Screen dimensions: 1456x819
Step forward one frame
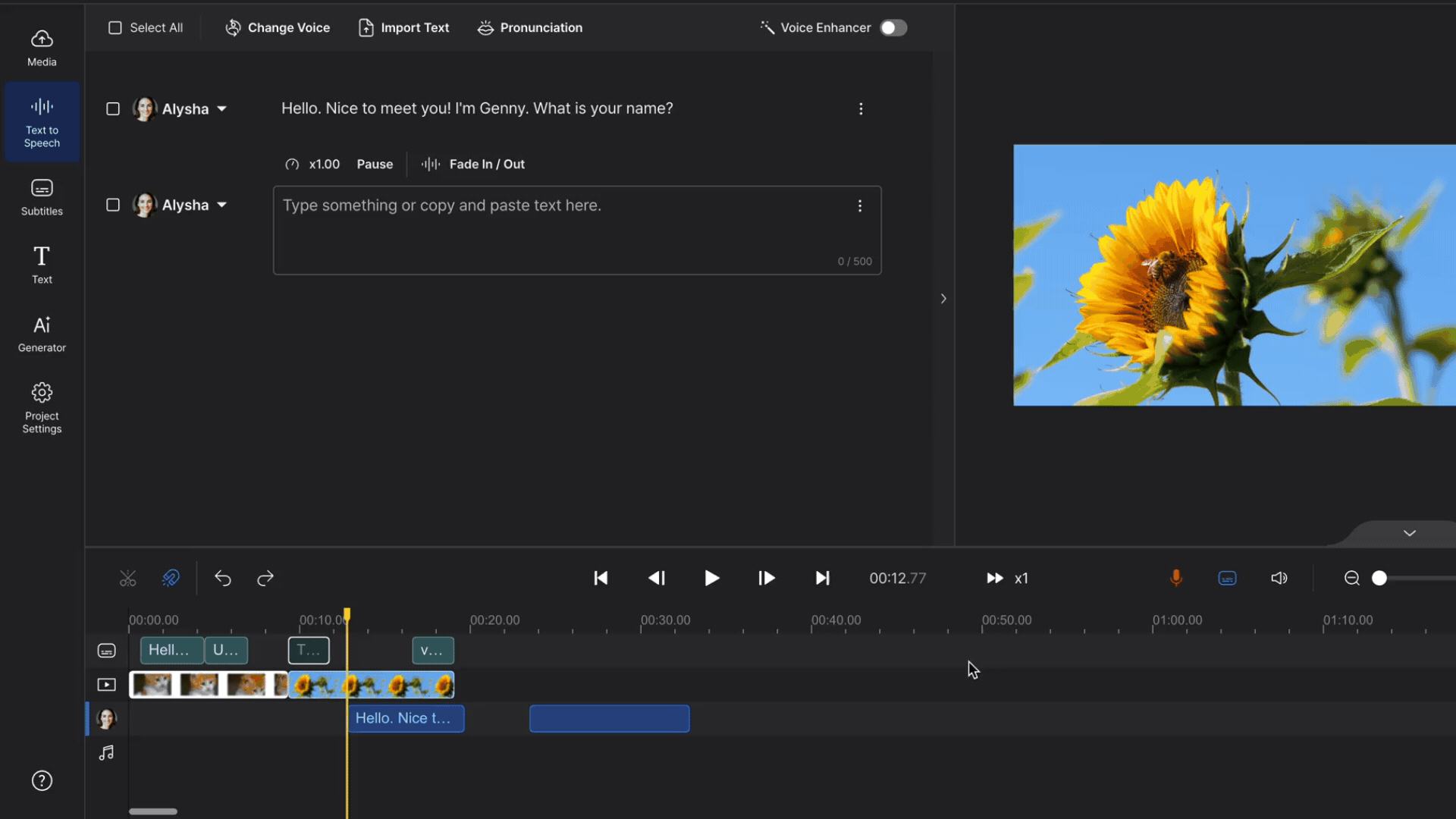pos(767,579)
